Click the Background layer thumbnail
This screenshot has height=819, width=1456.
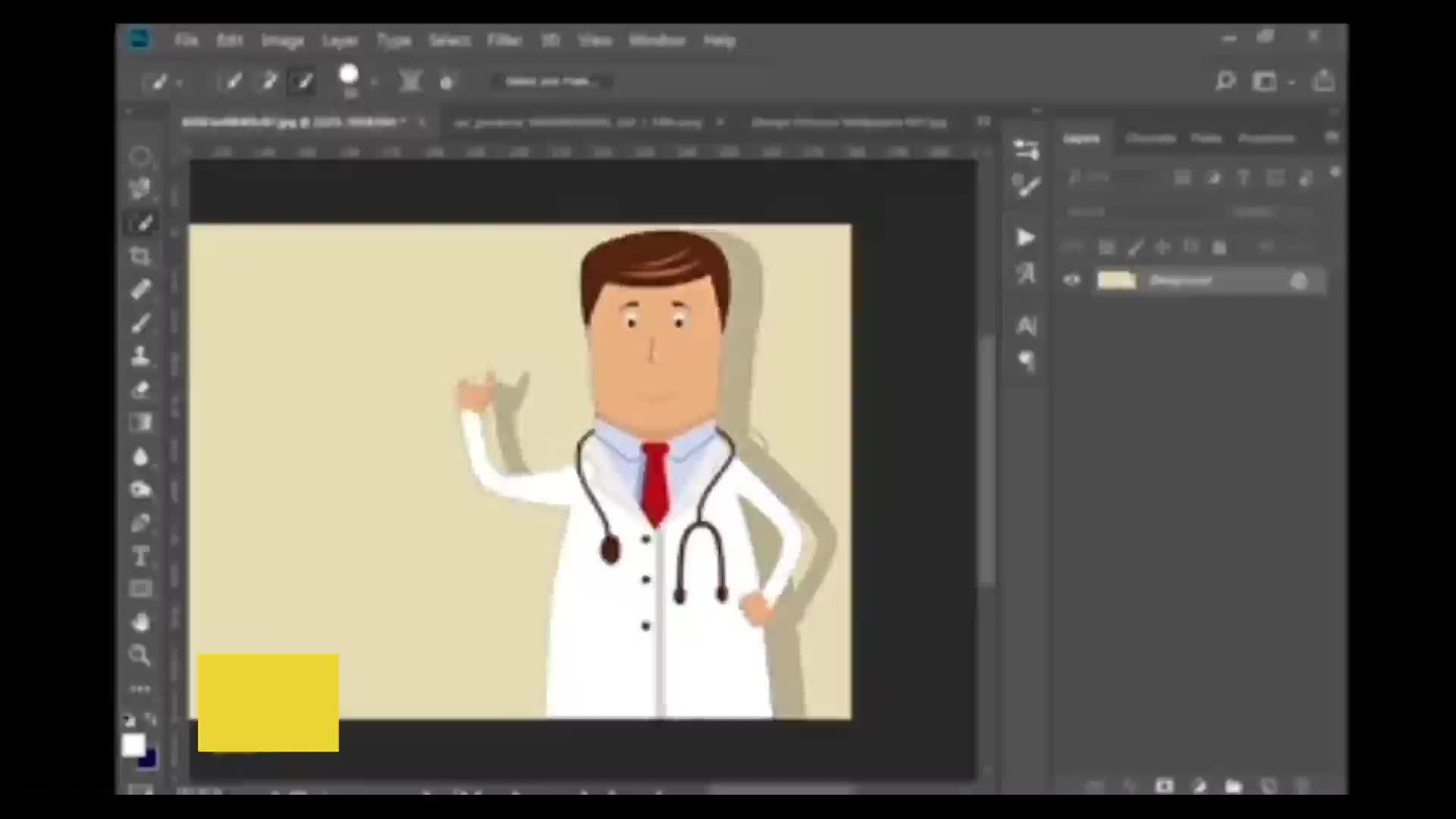click(x=1116, y=281)
